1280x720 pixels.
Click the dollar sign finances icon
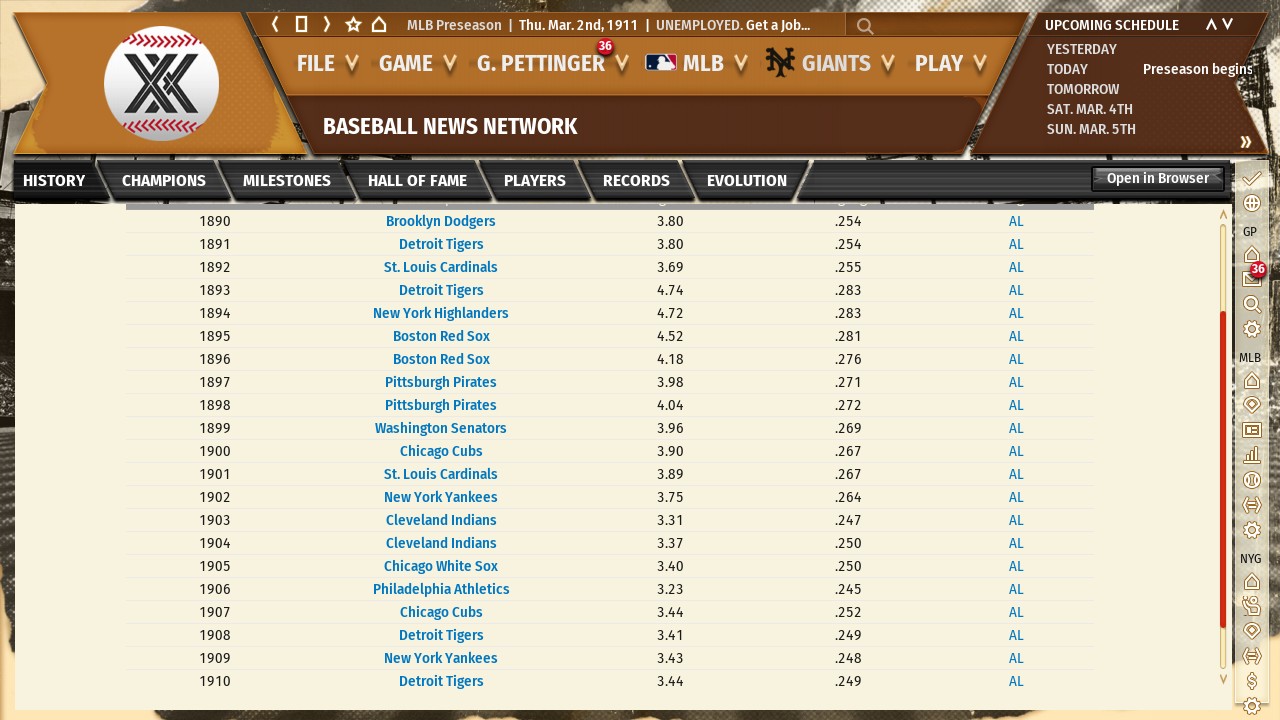coord(1251,680)
